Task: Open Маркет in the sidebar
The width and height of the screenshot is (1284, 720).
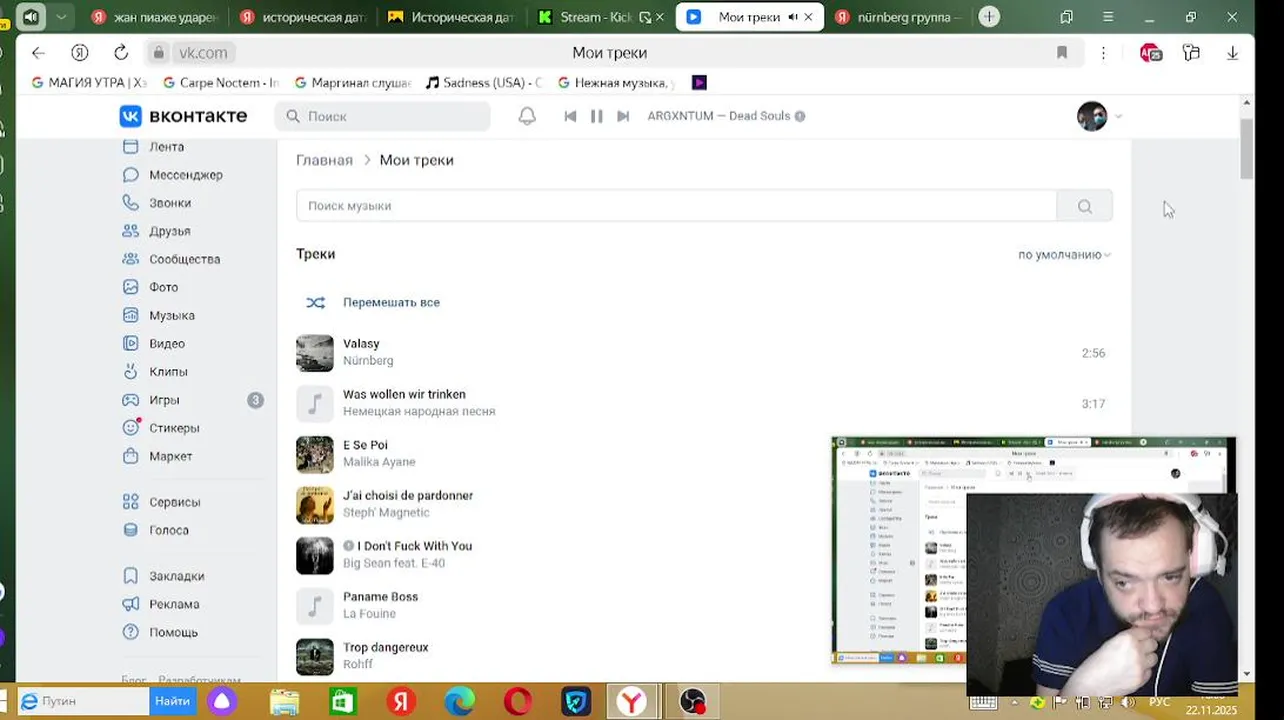Action: click(x=170, y=456)
